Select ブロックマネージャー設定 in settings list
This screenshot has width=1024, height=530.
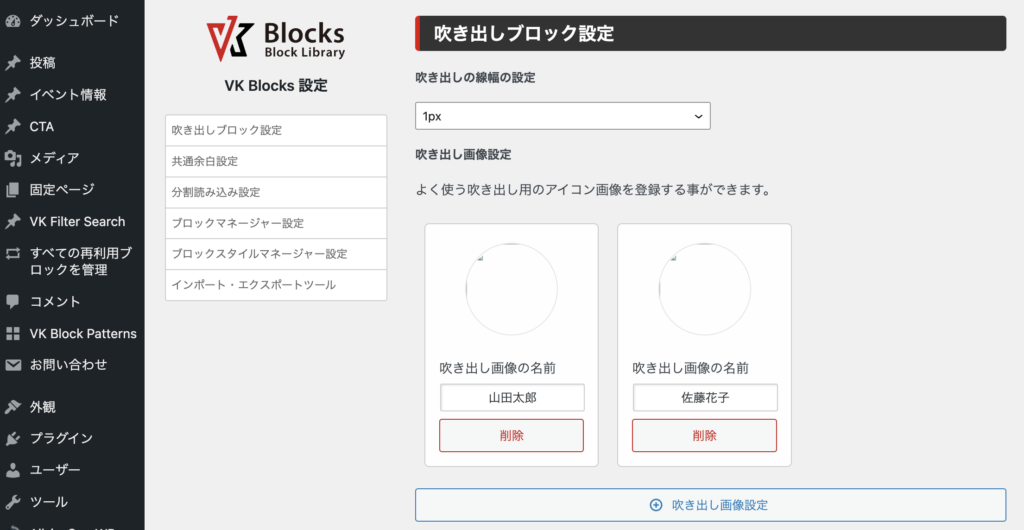point(275,223)
